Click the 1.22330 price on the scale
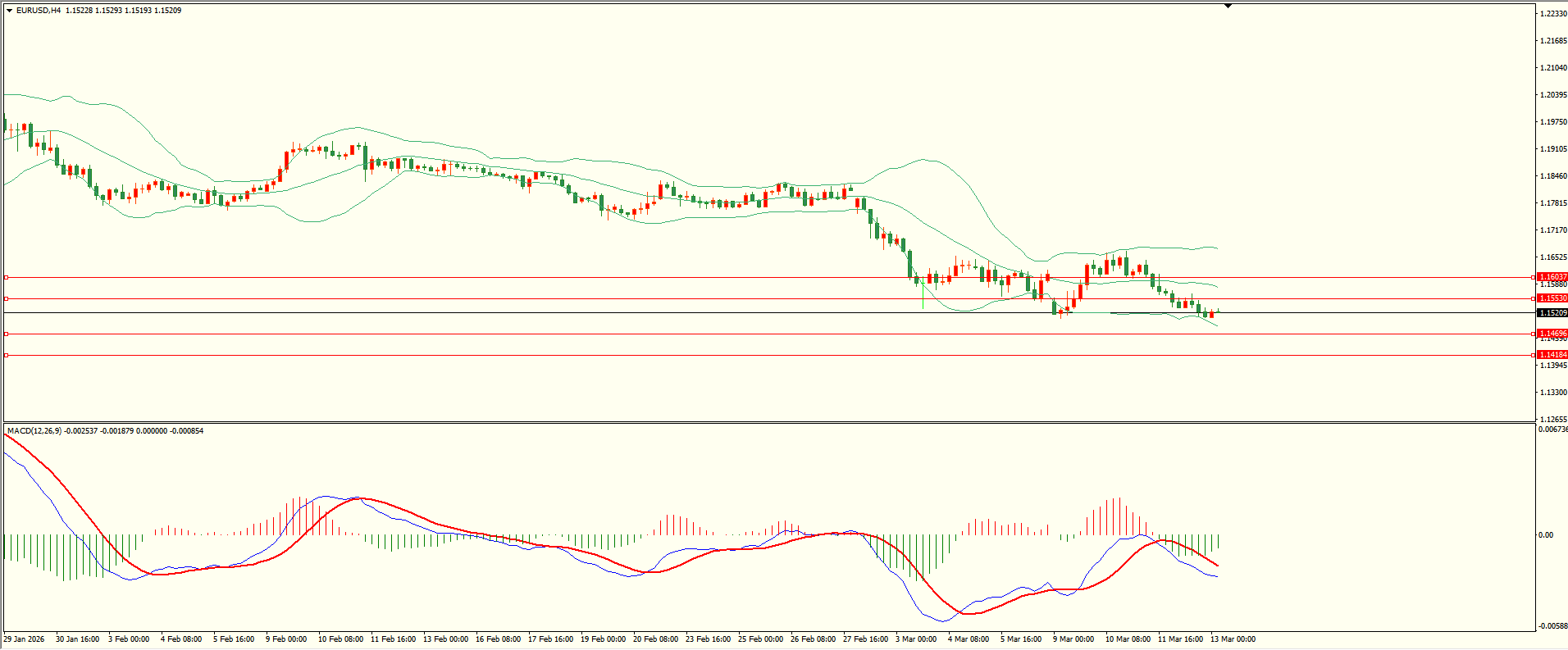The image size is (1568, 650). pos(1552,14)
